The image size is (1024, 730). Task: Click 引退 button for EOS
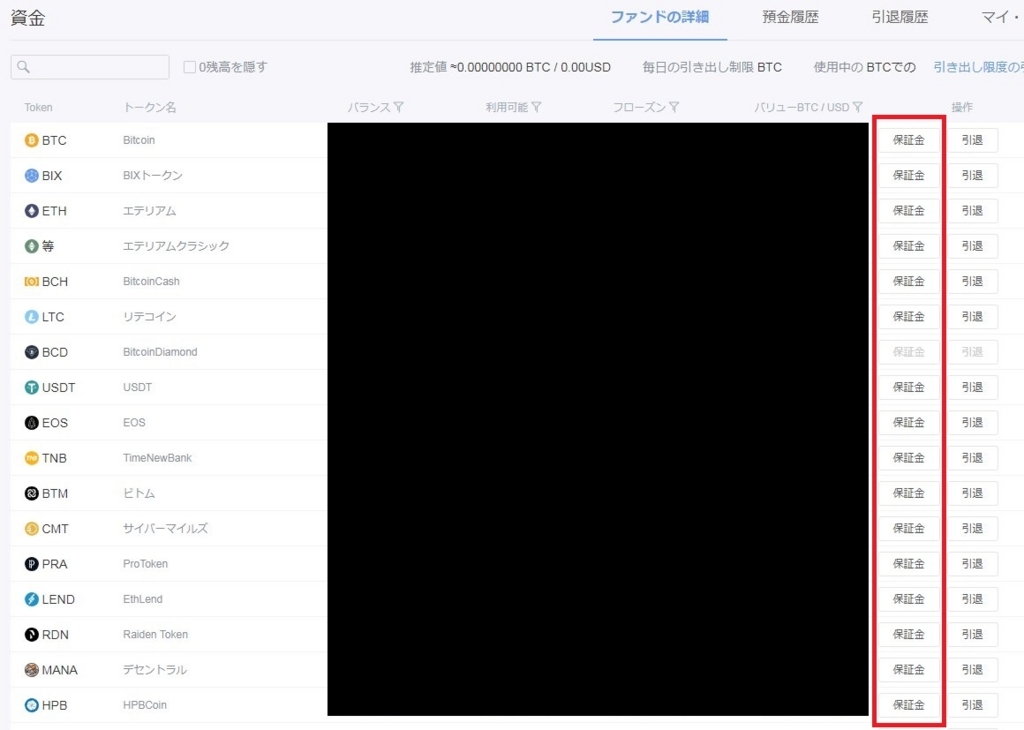click(x=972, y=422)
